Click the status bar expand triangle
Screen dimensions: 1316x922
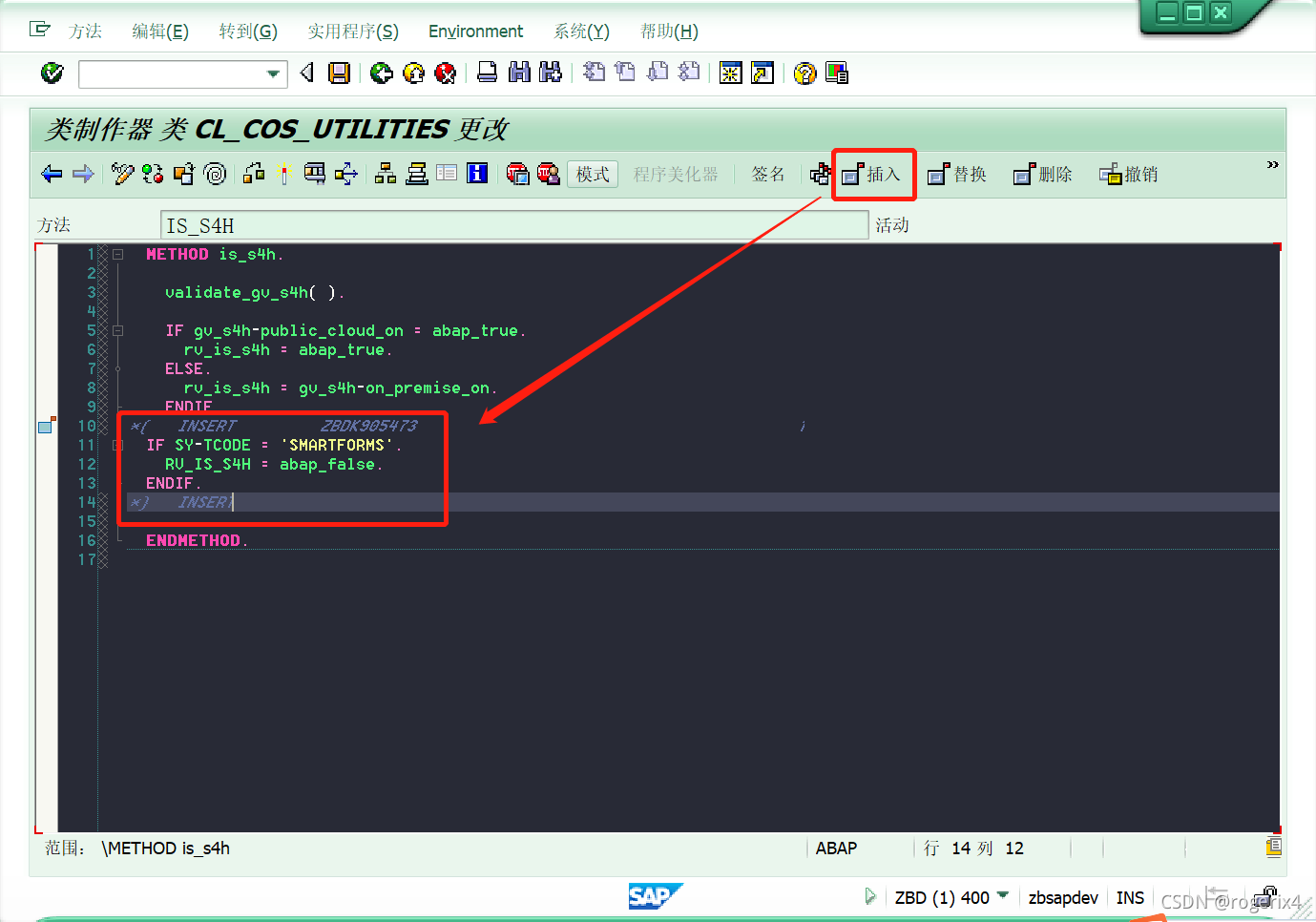869,896
